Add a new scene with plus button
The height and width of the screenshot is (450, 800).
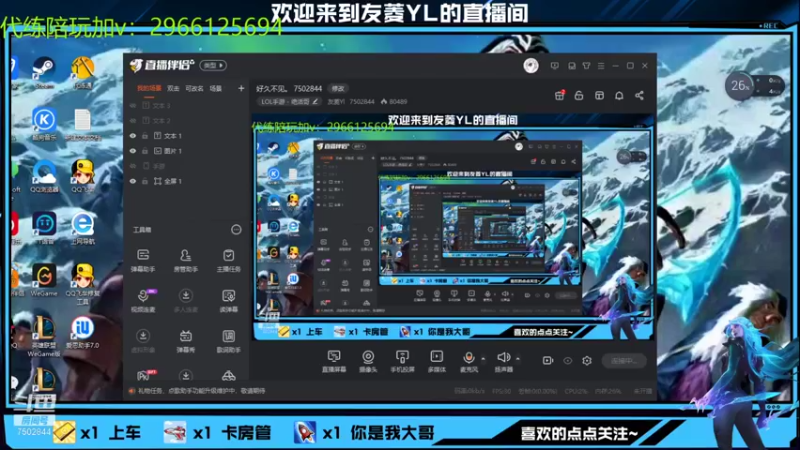tap(241, 88)
